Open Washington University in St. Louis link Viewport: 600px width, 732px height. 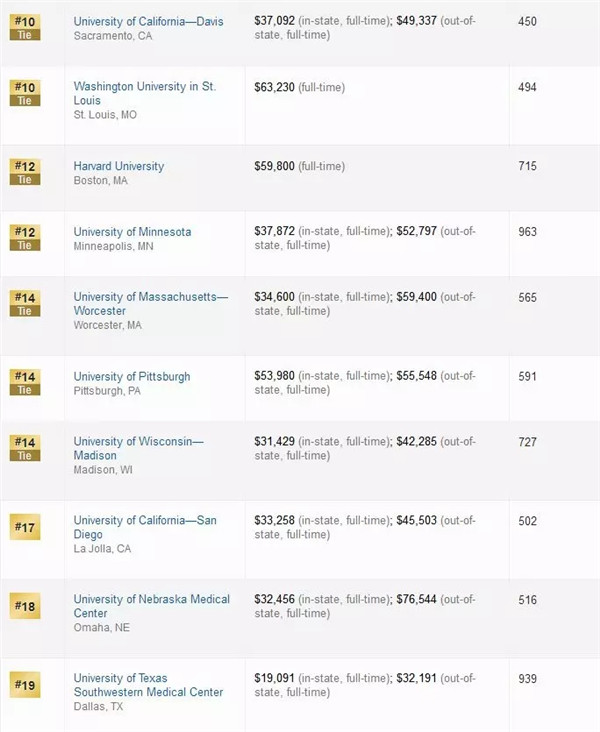[144, 94]
